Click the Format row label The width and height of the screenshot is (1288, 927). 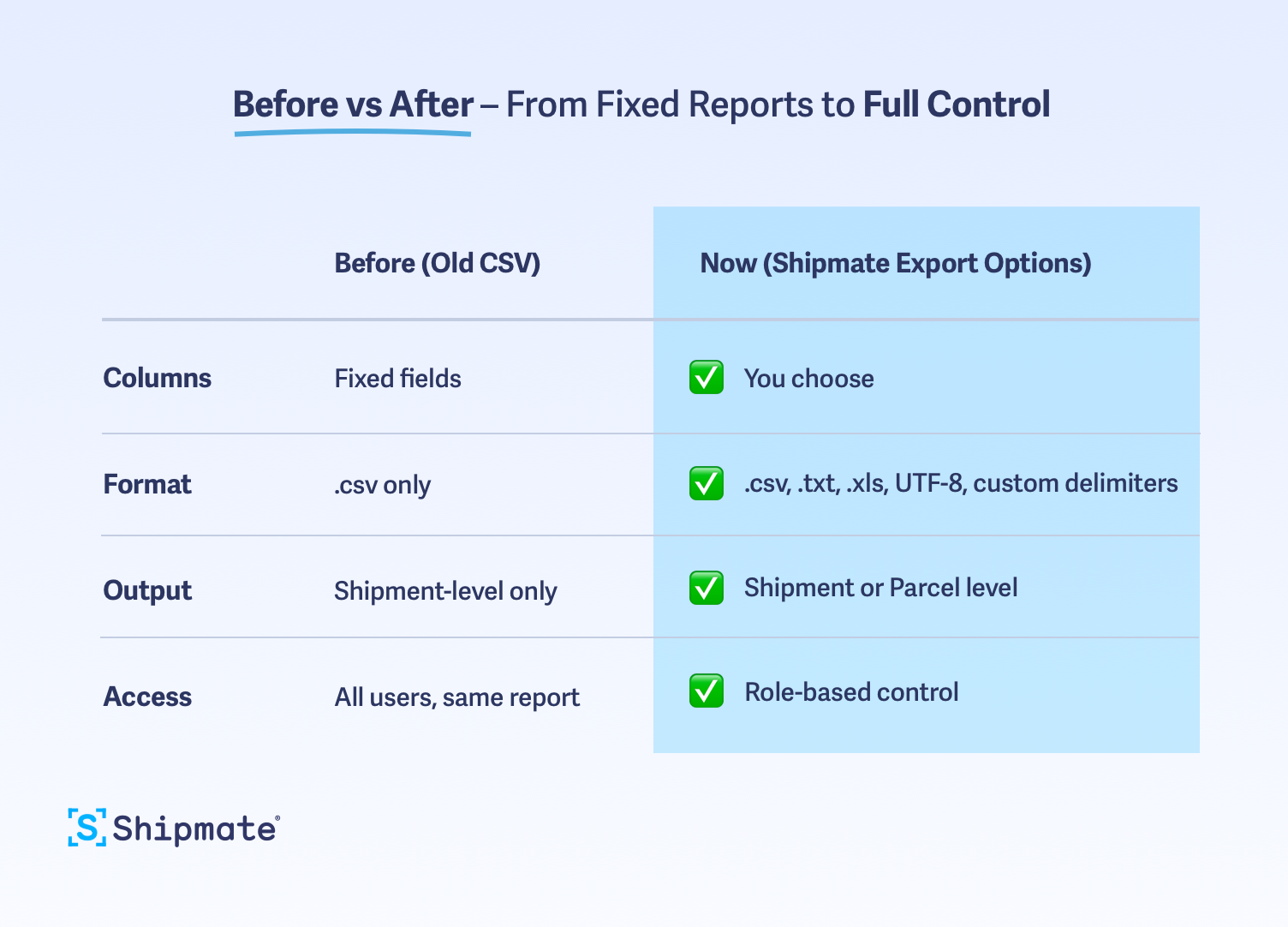[x=147, y=484]
